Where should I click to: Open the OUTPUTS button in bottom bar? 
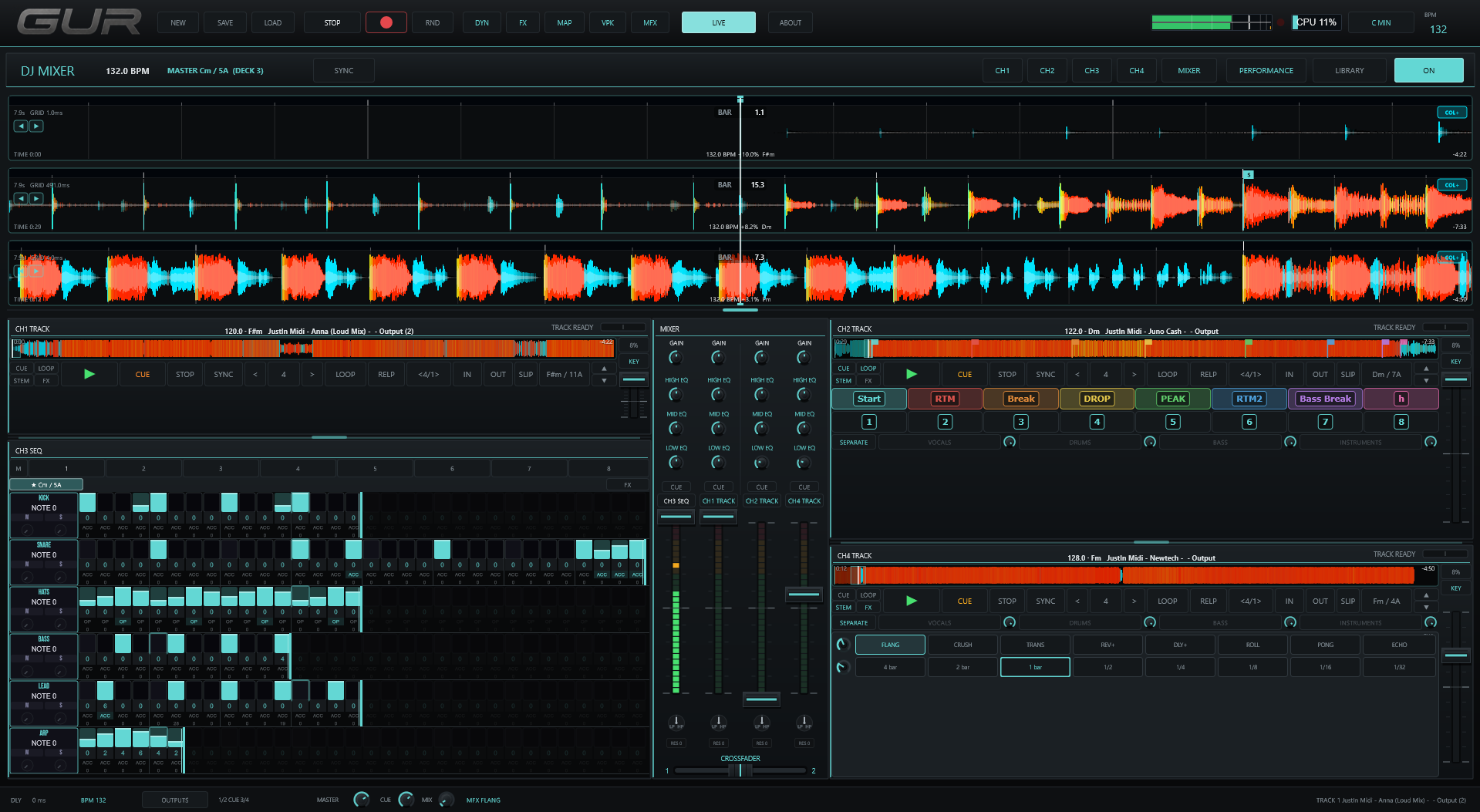click(175, 800)
